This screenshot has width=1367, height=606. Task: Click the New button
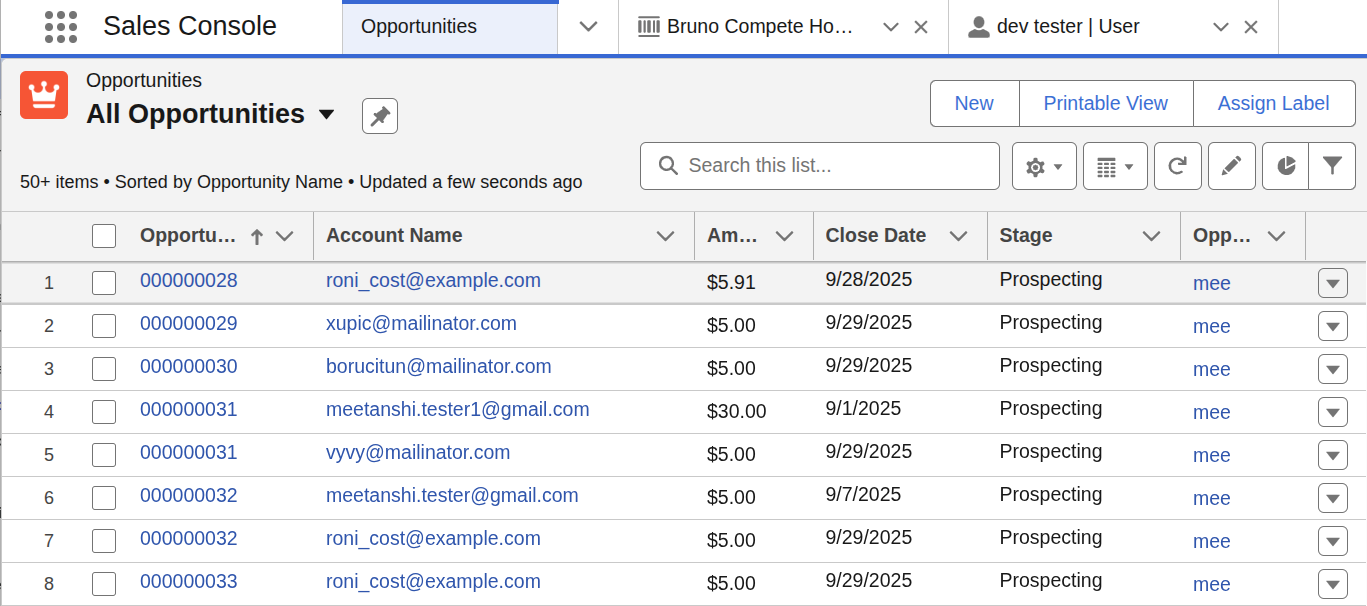tap(974, 104)
